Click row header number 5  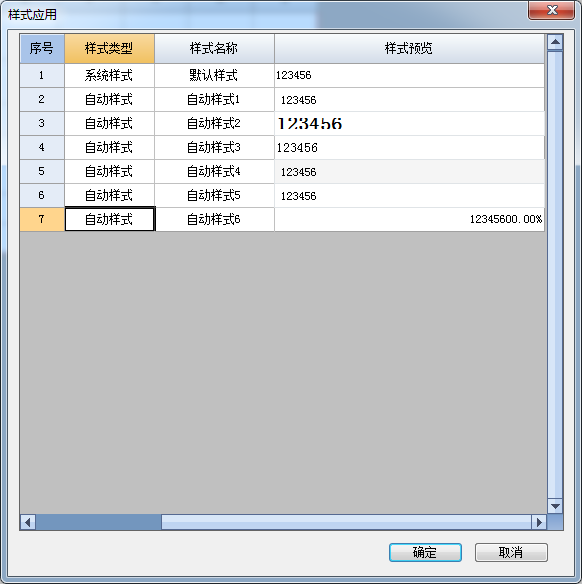[42, 171]
